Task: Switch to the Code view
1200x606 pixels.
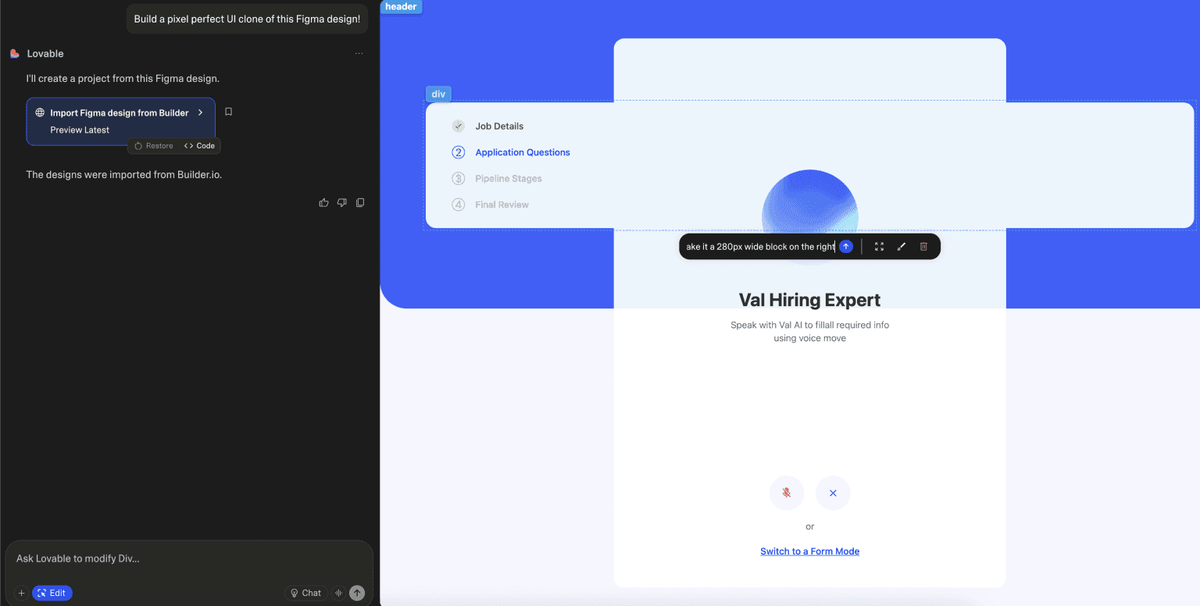Action: tap(199, 145)
